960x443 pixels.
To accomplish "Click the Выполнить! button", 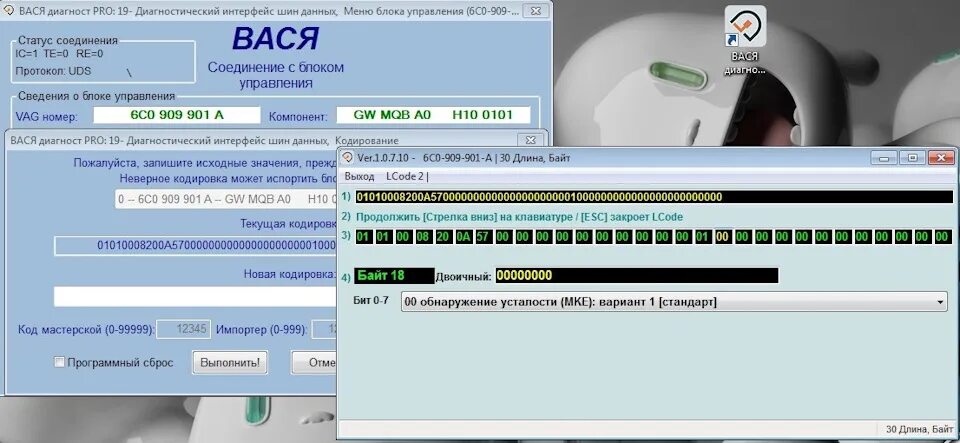I will 230,362.
